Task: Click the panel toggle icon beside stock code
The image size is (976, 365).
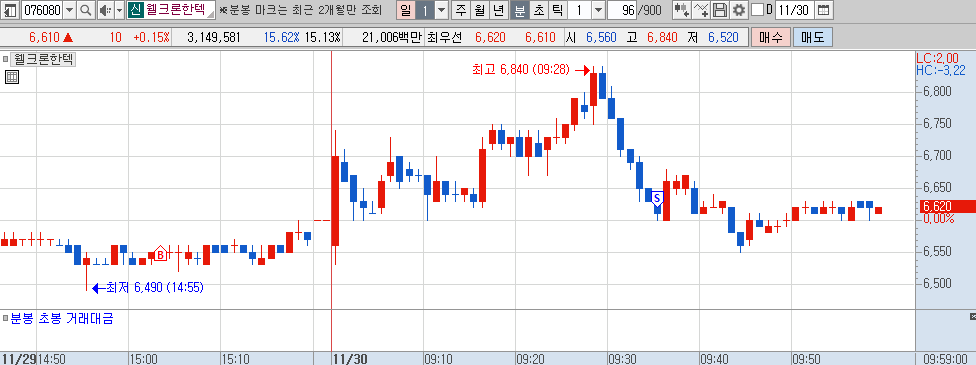Action: coord(11,10)
